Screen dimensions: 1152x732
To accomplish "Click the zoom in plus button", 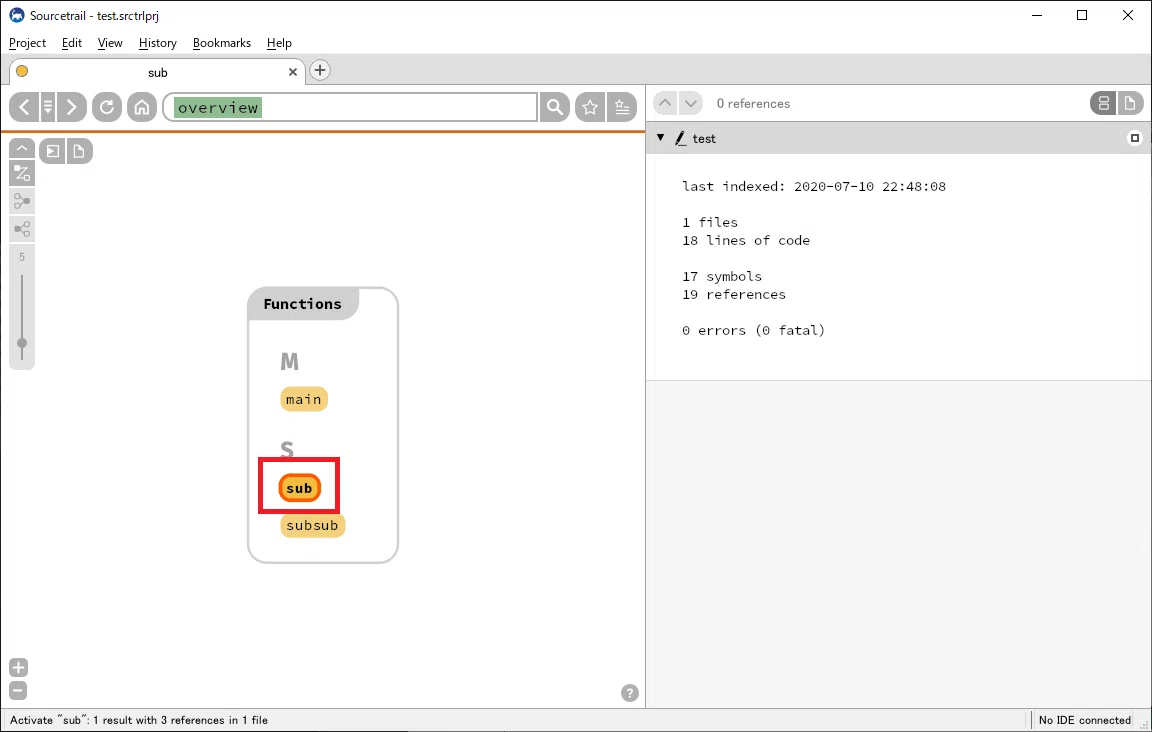I will coord(18,667).
